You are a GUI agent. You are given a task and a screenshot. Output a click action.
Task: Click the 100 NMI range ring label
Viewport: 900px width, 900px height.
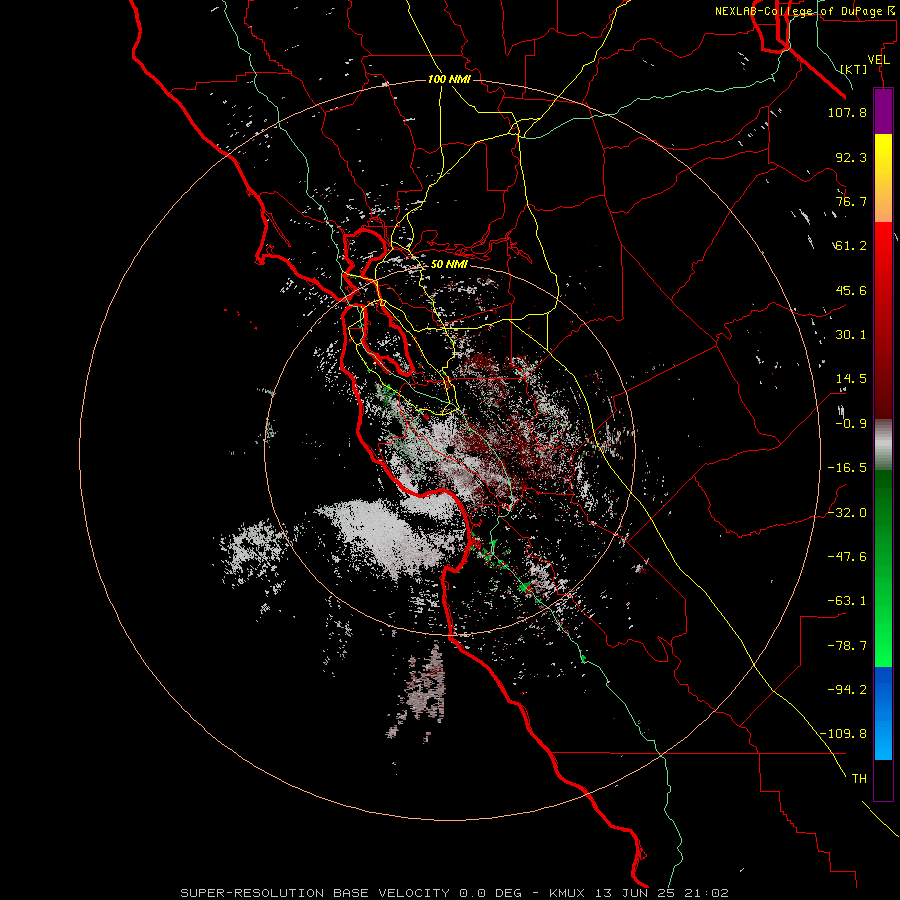click(x=449, y=79)
